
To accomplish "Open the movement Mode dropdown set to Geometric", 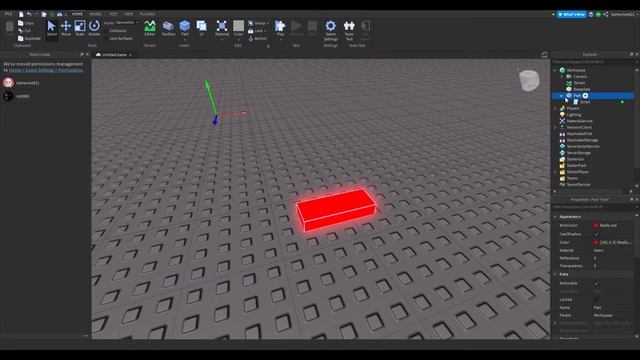I will pyautogui.click(x=127, y=23).
